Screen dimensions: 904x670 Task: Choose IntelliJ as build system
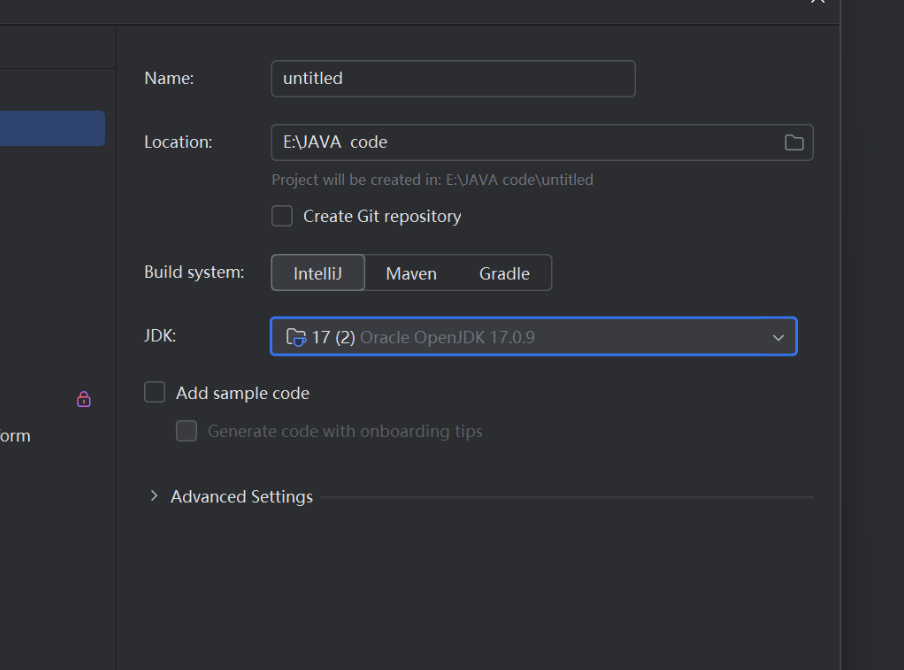[x=318, y=273]
